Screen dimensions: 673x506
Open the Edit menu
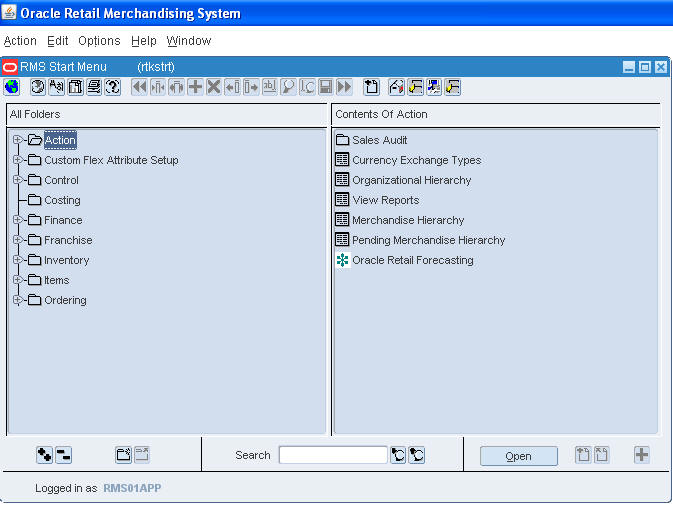tap(58, 41)
